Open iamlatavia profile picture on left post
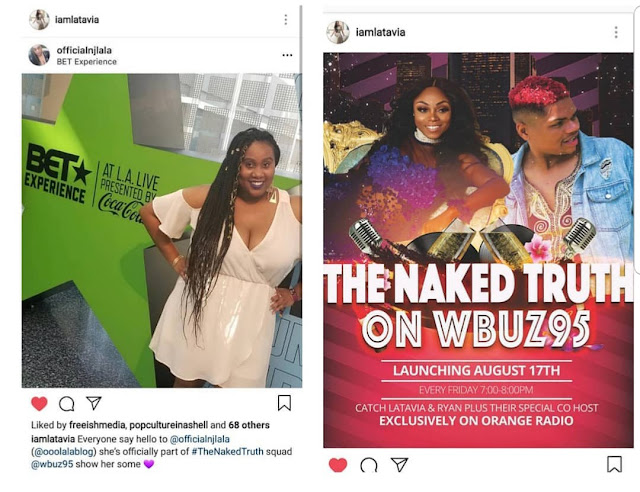640x492 pixels. click(x=39, y=19)
